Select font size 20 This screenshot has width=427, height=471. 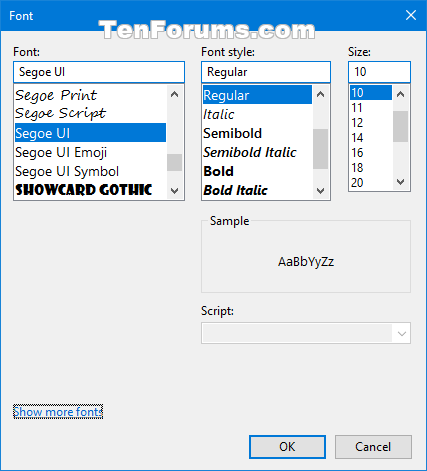371,182
